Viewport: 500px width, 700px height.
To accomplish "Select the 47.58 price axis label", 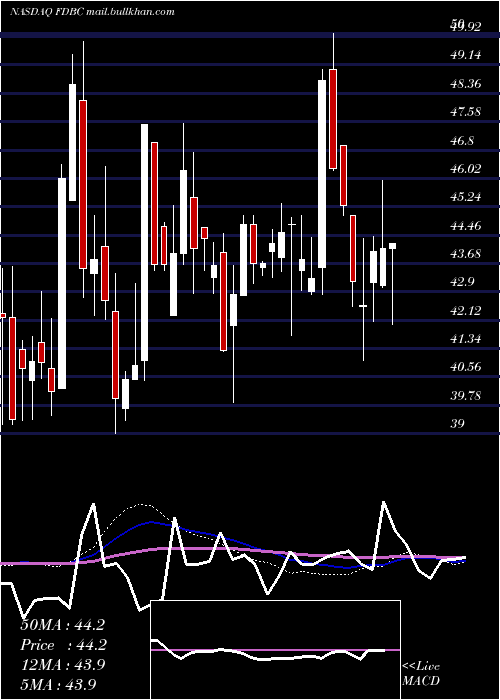I will tap(466, 112).
